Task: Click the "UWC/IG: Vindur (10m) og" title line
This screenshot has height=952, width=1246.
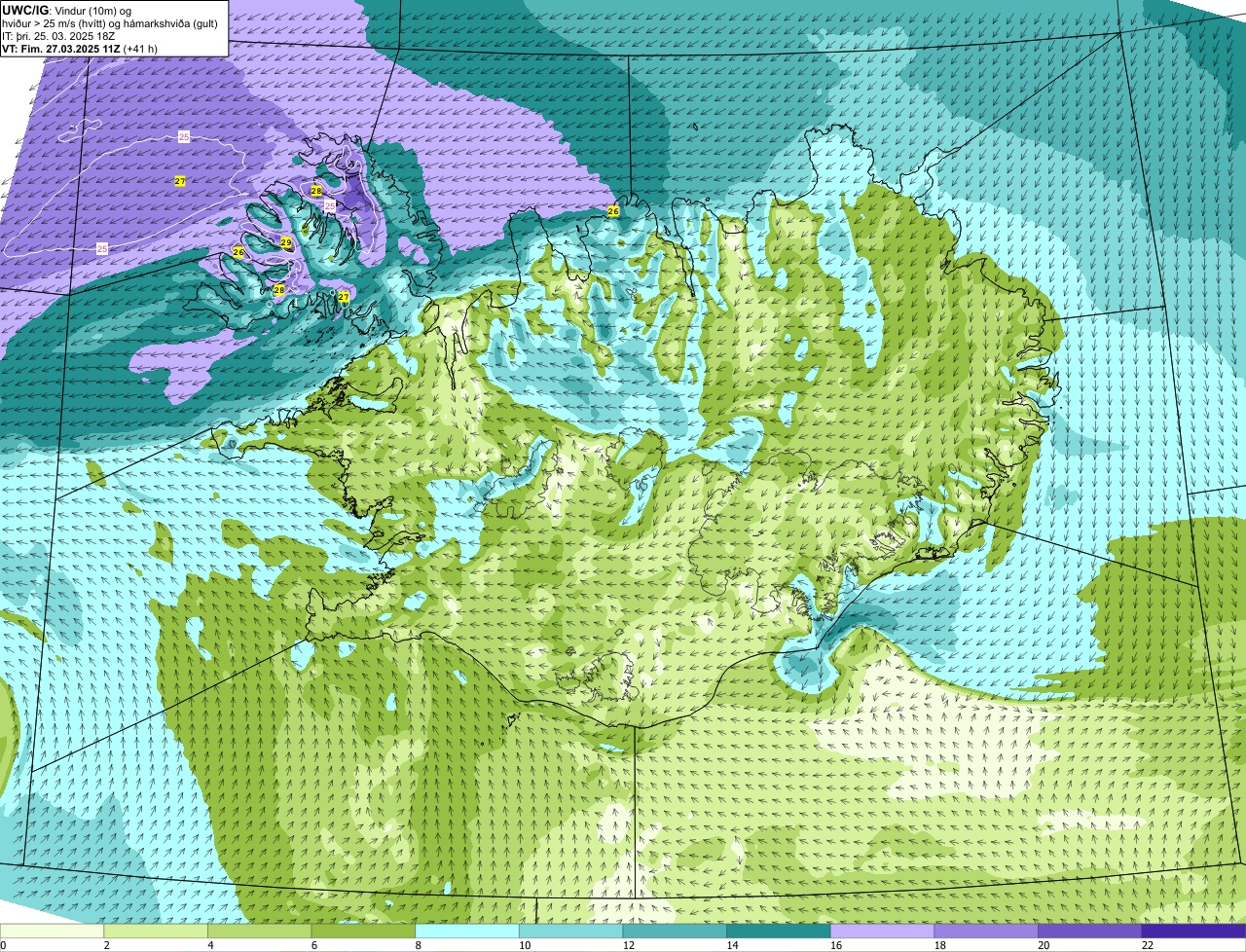Action: 67,11
